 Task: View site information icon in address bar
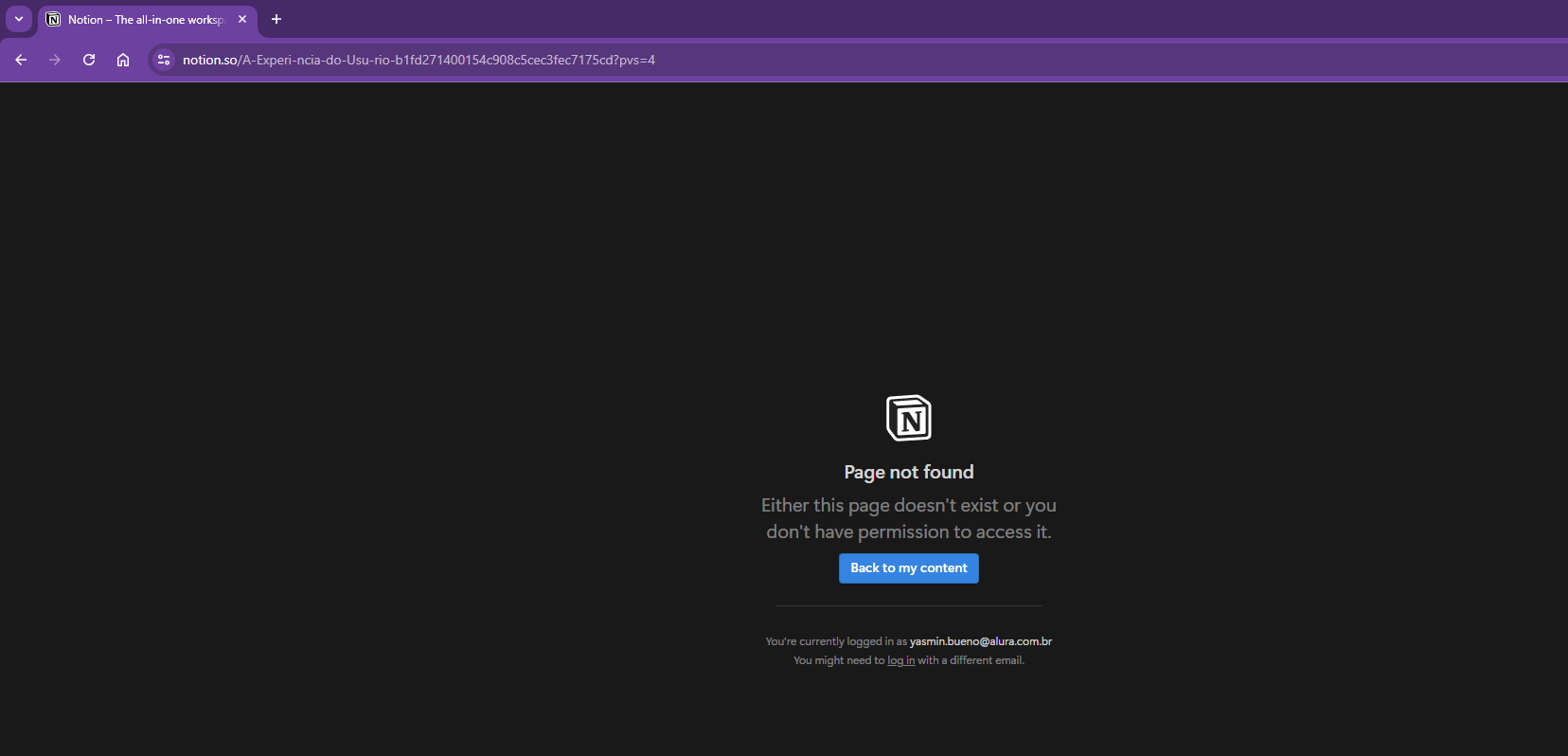[164, 60]
